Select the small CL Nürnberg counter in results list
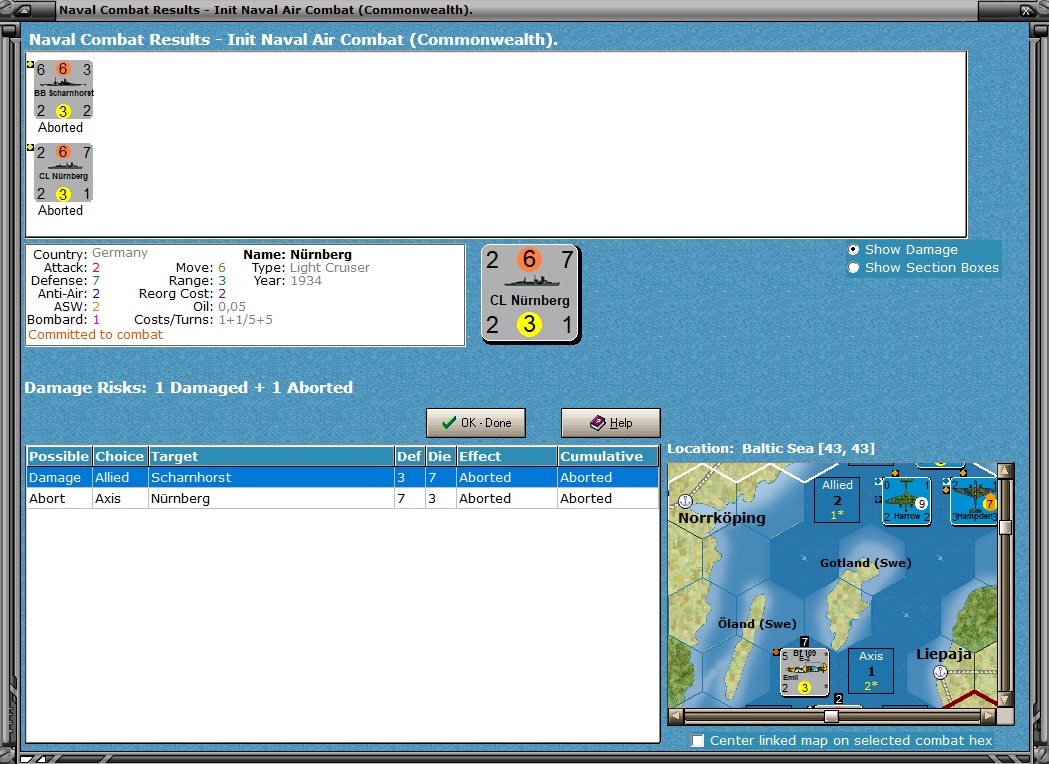 [64, 173]
